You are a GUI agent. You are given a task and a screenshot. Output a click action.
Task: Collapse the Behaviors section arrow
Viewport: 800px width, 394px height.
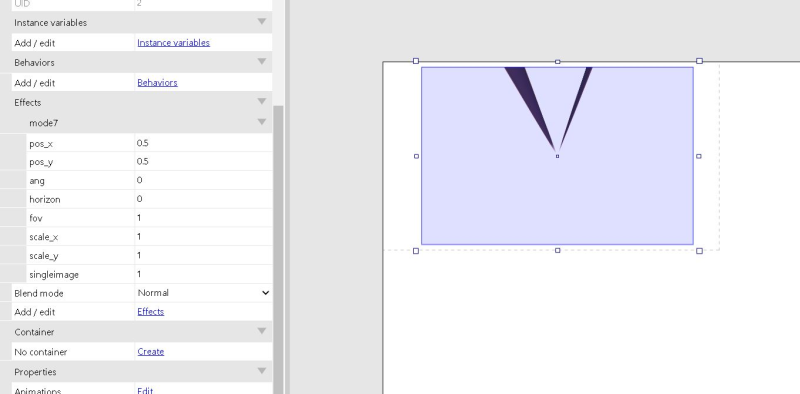pos(262,62)
